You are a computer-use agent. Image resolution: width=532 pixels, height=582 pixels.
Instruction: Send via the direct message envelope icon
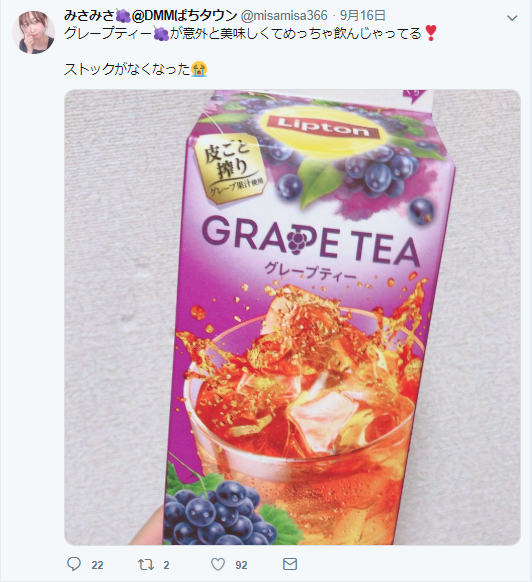click(x=290, y=564)
